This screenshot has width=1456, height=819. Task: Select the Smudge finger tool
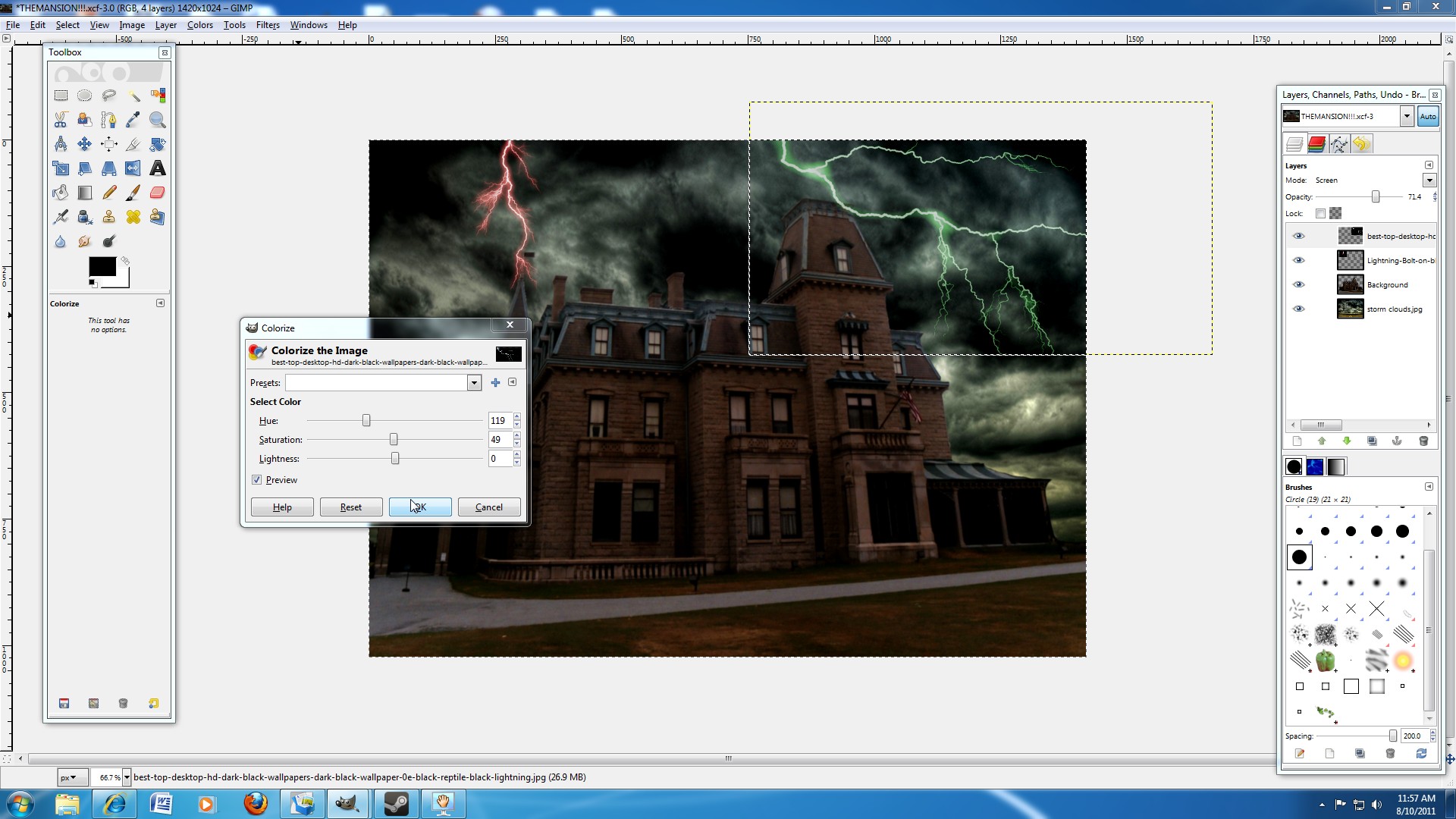click(x=85, y=241)
